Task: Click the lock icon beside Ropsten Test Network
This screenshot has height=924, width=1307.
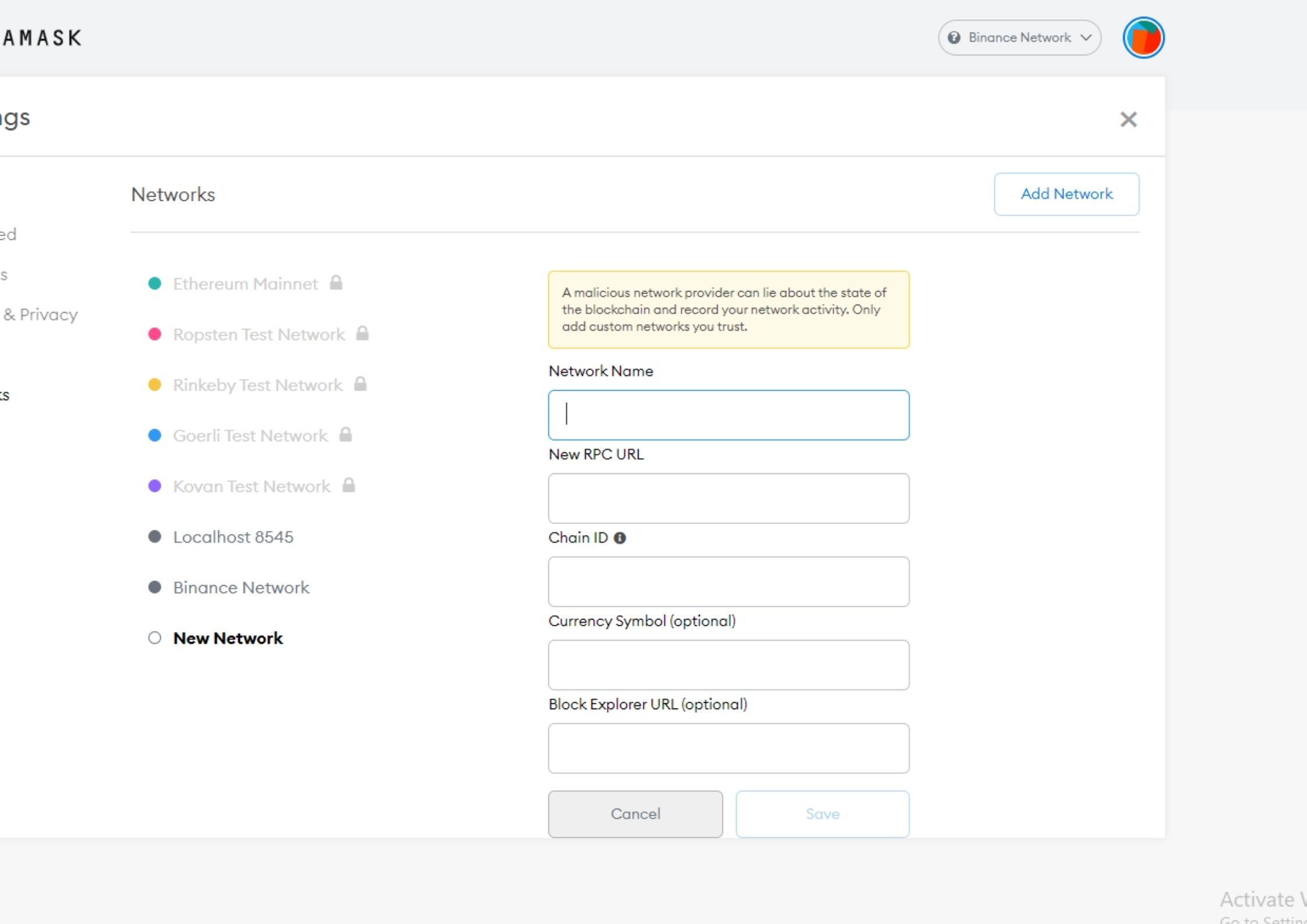Action: coord(362,333)
